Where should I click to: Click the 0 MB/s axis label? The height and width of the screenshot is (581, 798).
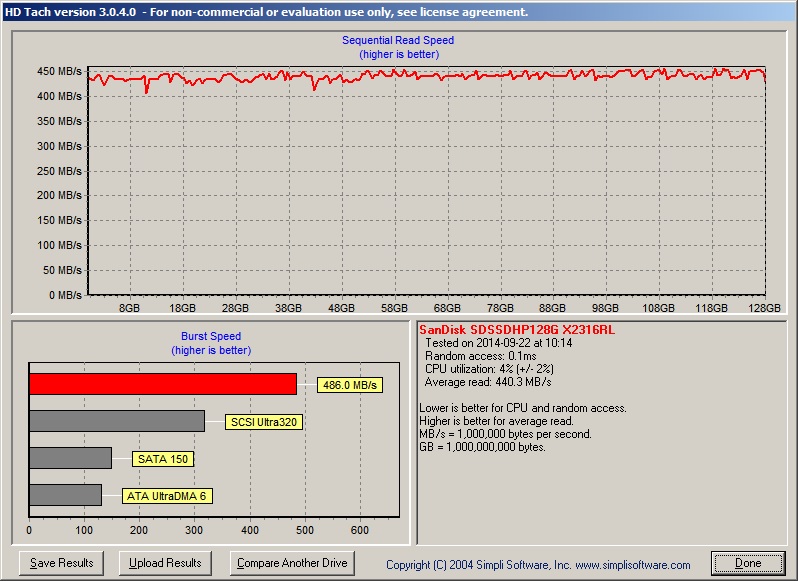click(65, 295)
